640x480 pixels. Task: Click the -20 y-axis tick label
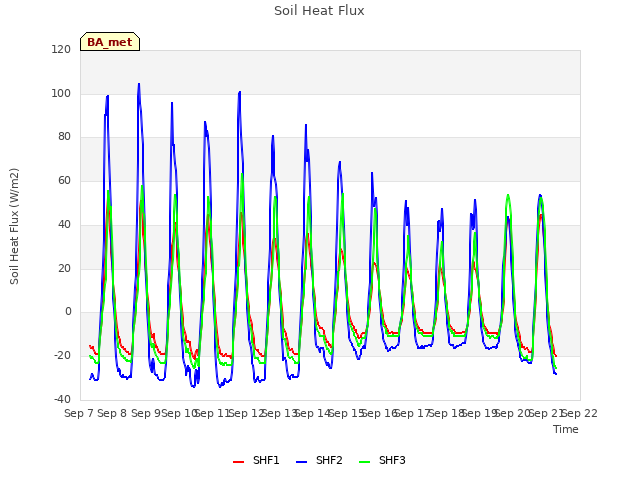tap(62, 356)
